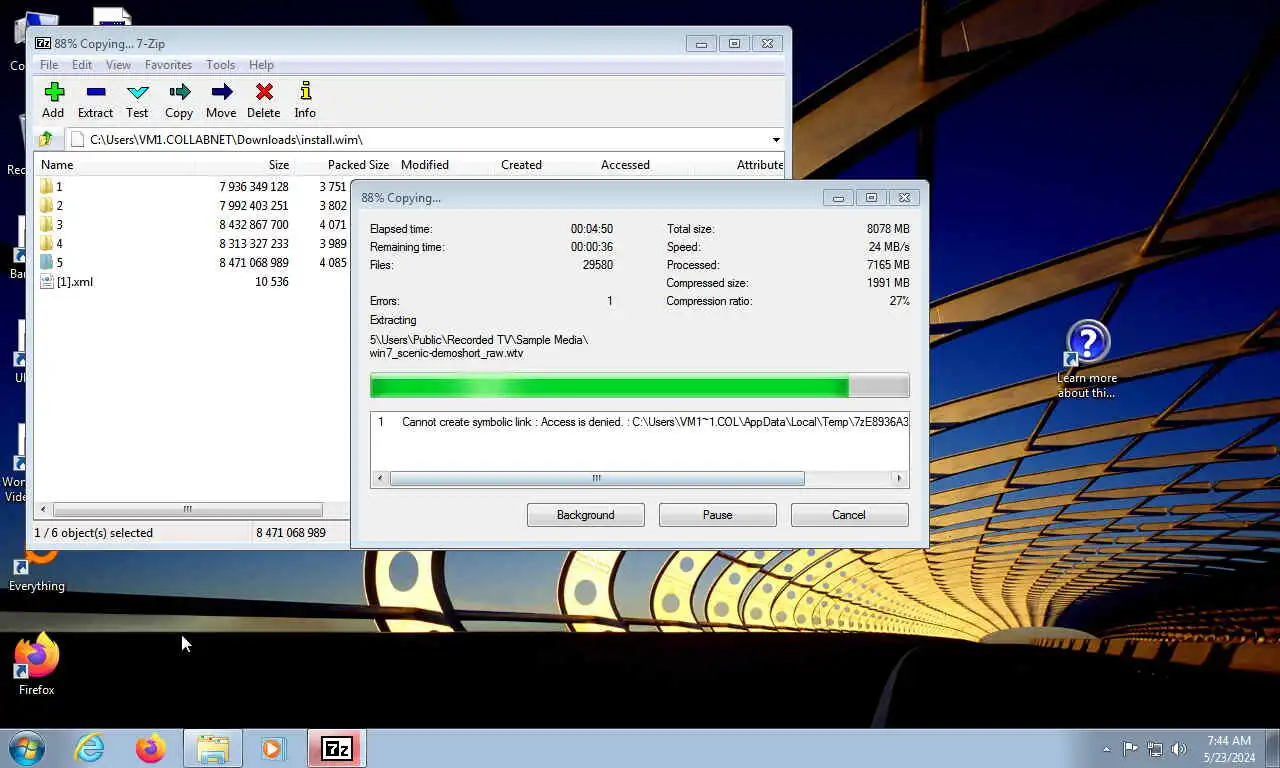This screenshot has width=1280, height=768.
Task: Click size value 10 536 of [1].xml
Action: coord(271,282)
